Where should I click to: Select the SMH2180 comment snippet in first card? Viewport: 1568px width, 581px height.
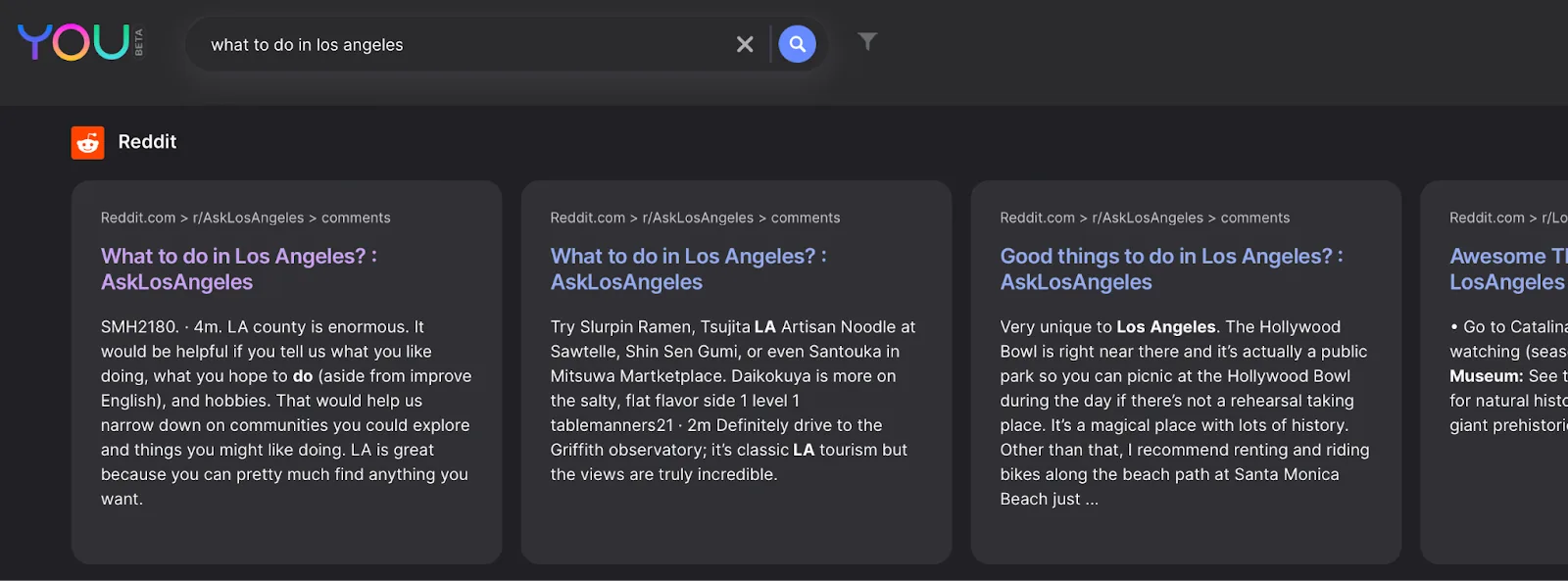point(286,412)
